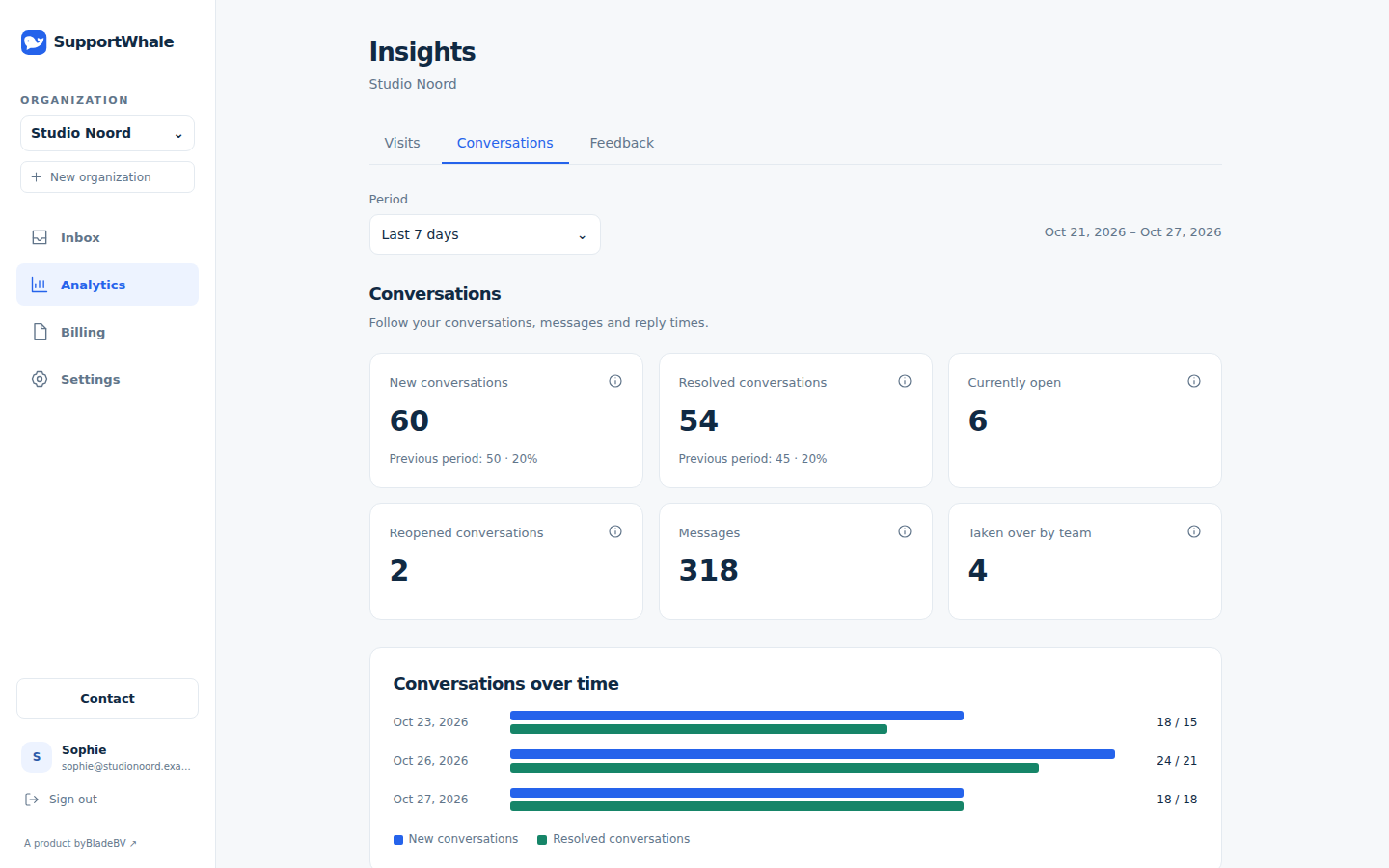Click the blue New conversations legend swatch
1389x868 pixels.
pos(398,840)
